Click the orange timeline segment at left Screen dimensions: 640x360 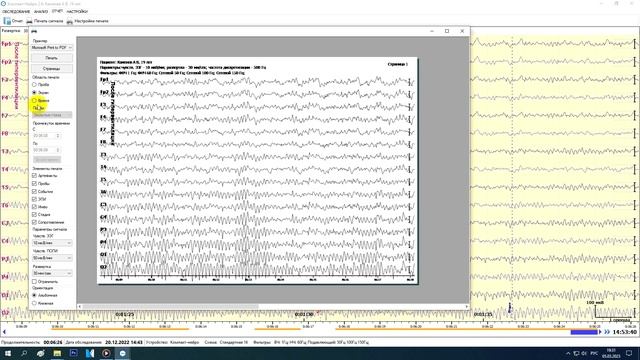(x=120, y=329)
